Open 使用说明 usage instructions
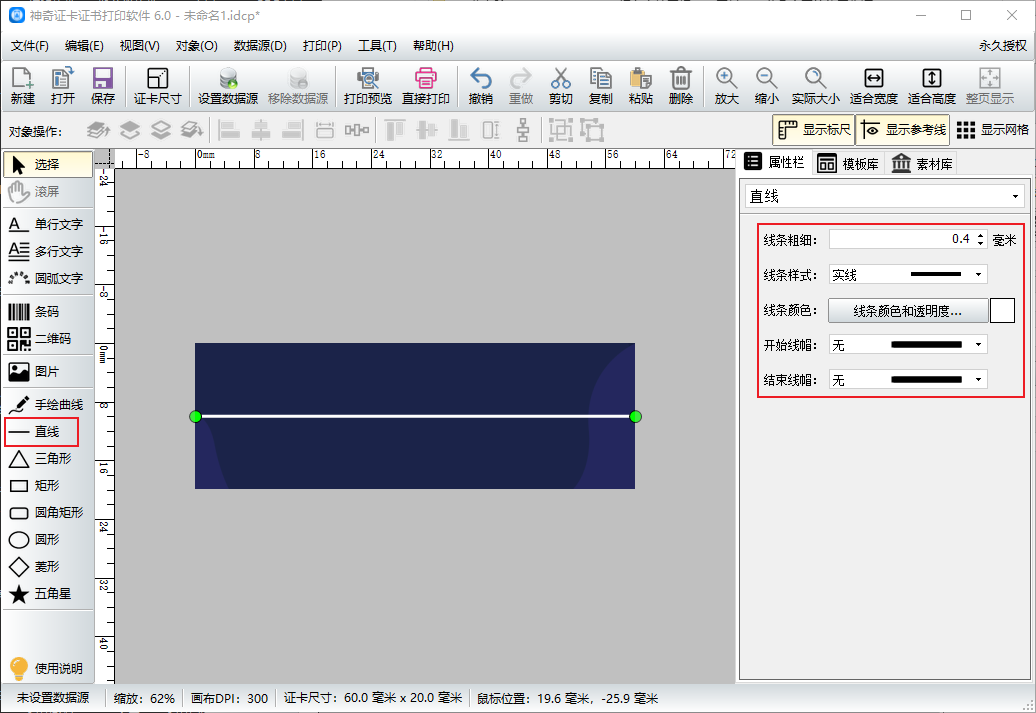 (48, 669)
